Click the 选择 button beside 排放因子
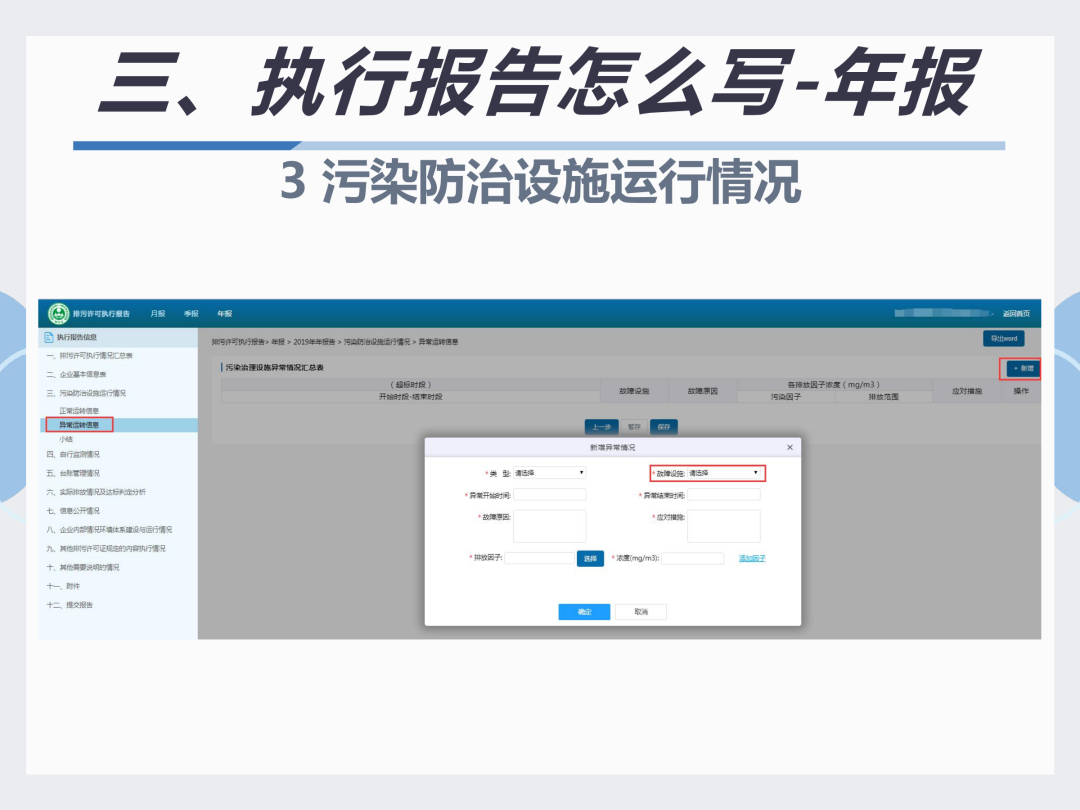This screenshot has width=1080, height=810. [x=590, y=559]
